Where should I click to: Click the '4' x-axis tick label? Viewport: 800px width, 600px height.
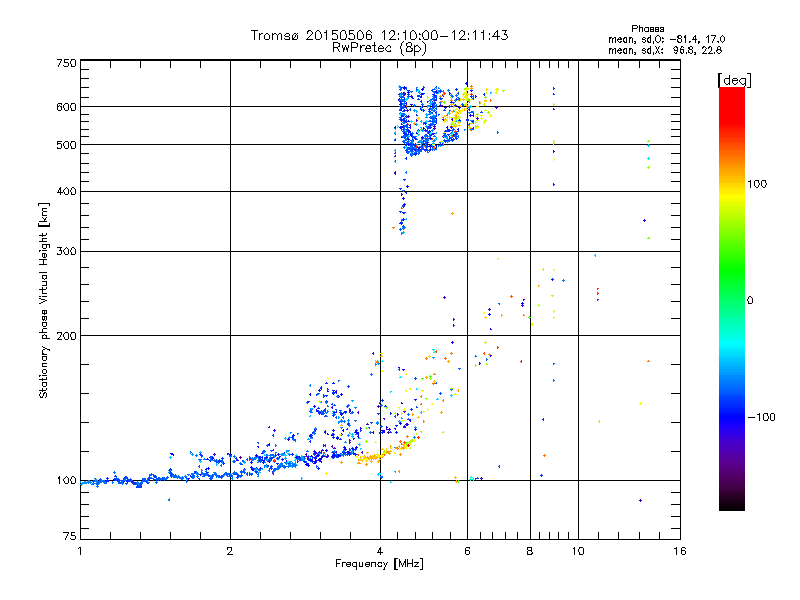coord(380,551)
